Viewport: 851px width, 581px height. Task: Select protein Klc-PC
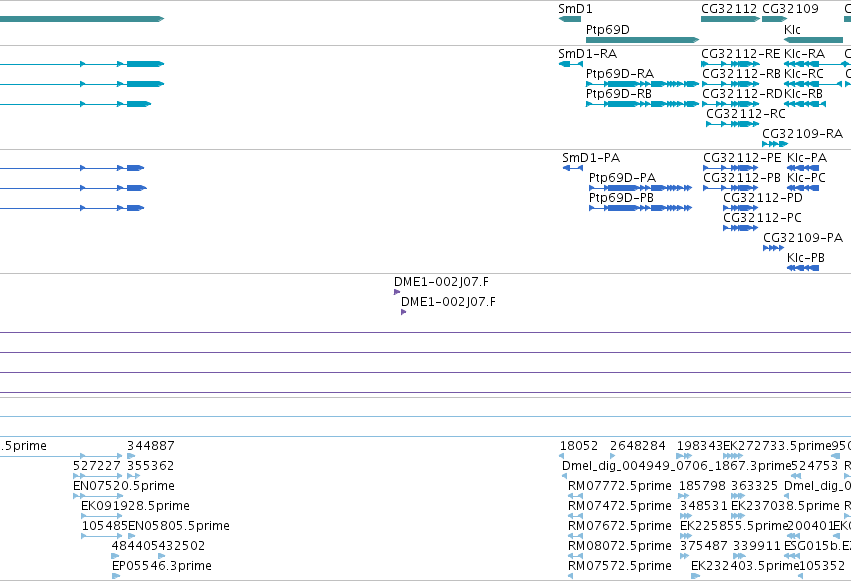point(803,188)
